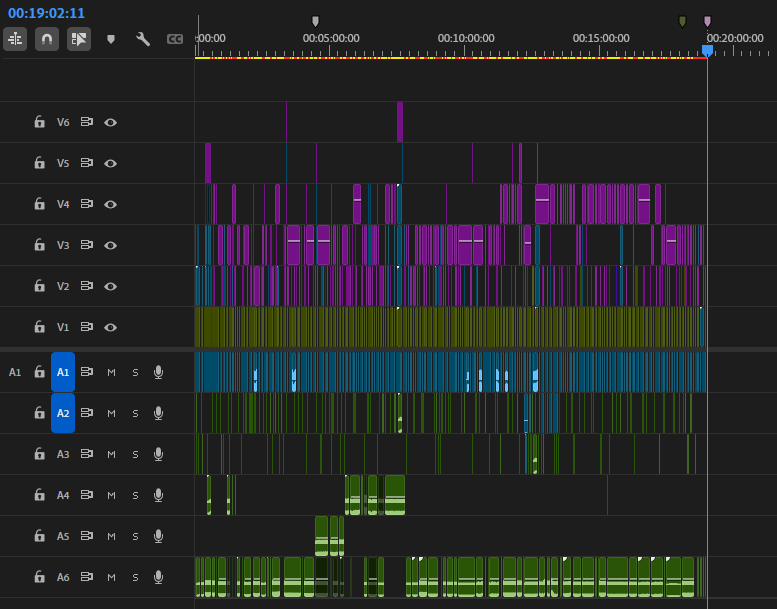Toggle A2 track targeting button
The width and height of the screenshot is (777, 609).
pos(63,413)
